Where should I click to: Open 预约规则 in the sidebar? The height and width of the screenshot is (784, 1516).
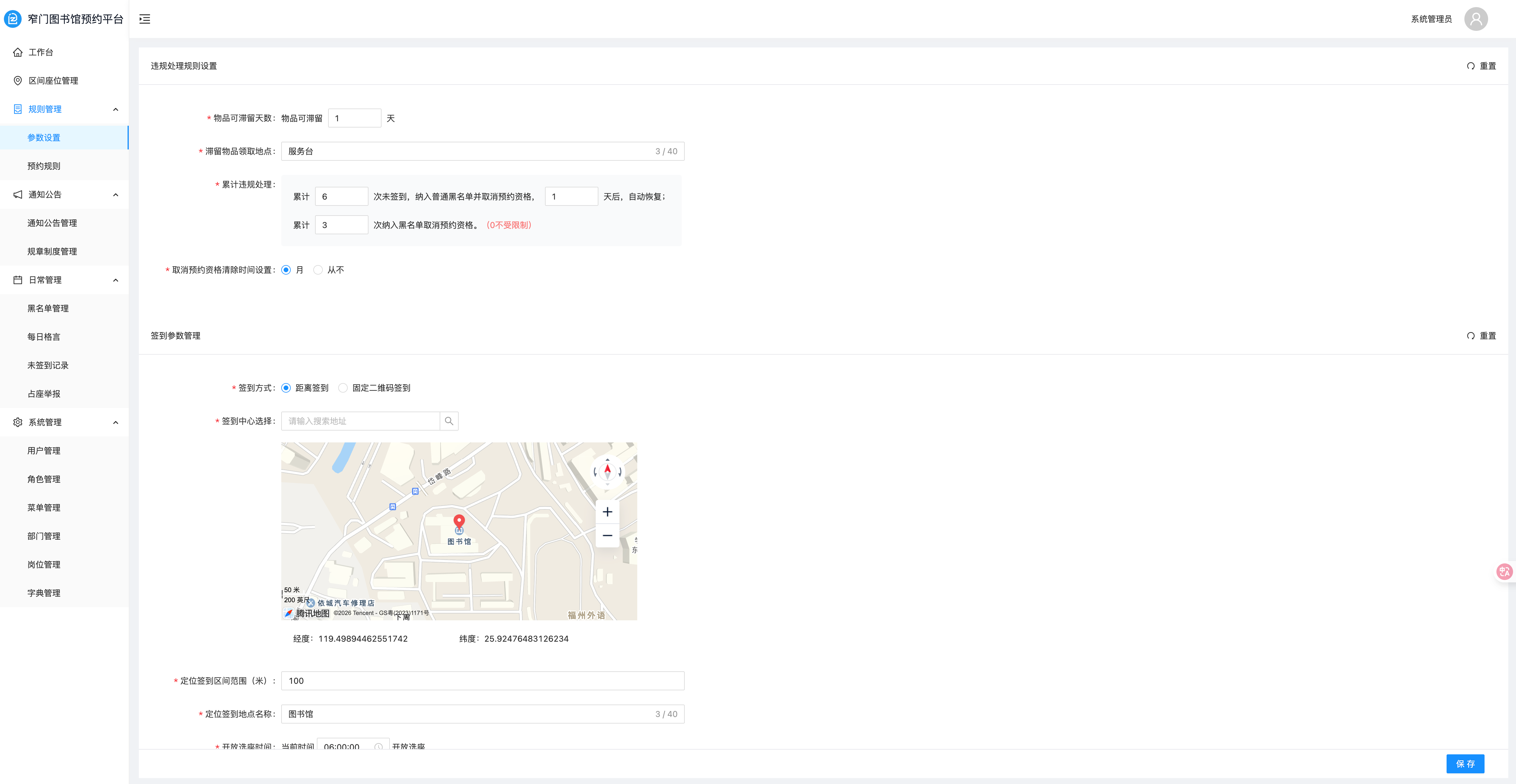44,166
